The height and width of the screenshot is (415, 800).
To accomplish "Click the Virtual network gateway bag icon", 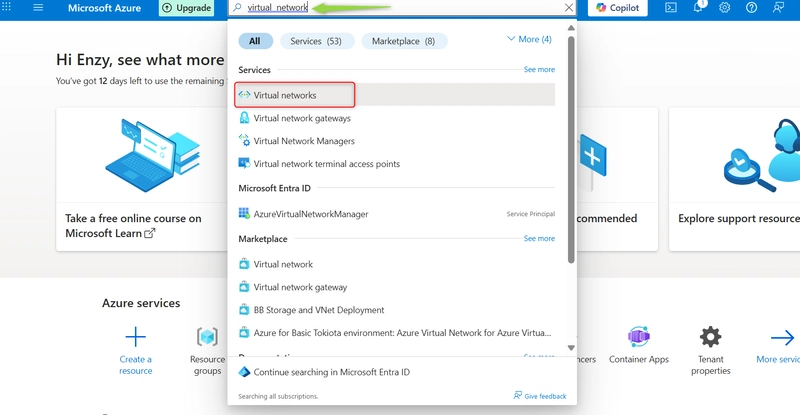I will pyautogui.click(x=244, y=287).
